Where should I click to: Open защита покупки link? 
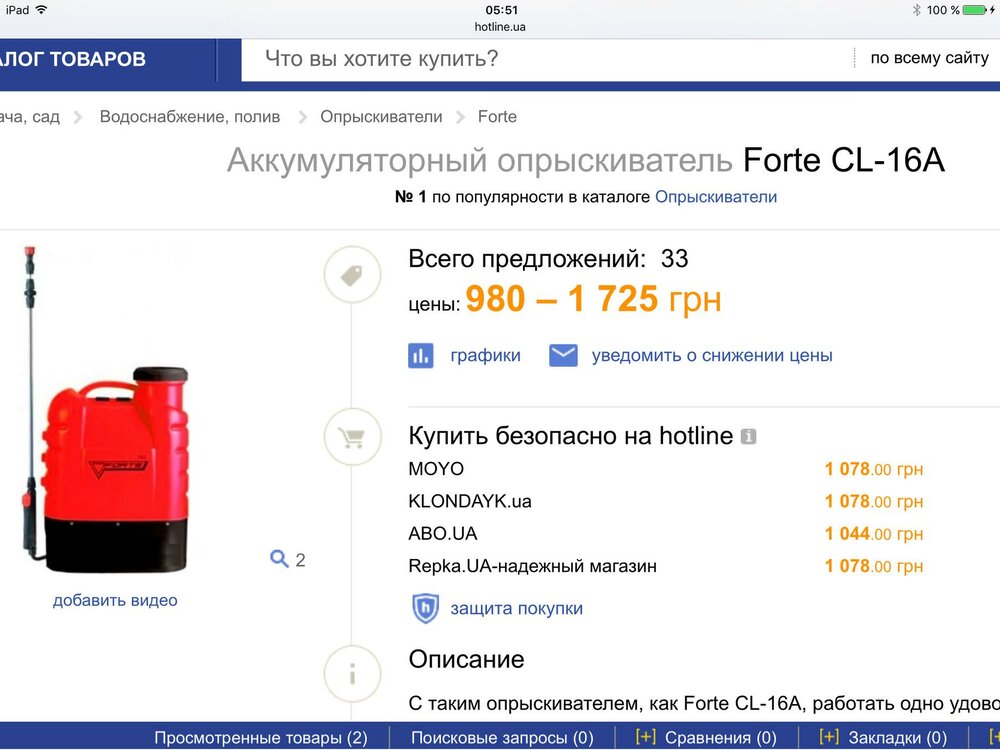pyautogui.click(x=517, y=608)
